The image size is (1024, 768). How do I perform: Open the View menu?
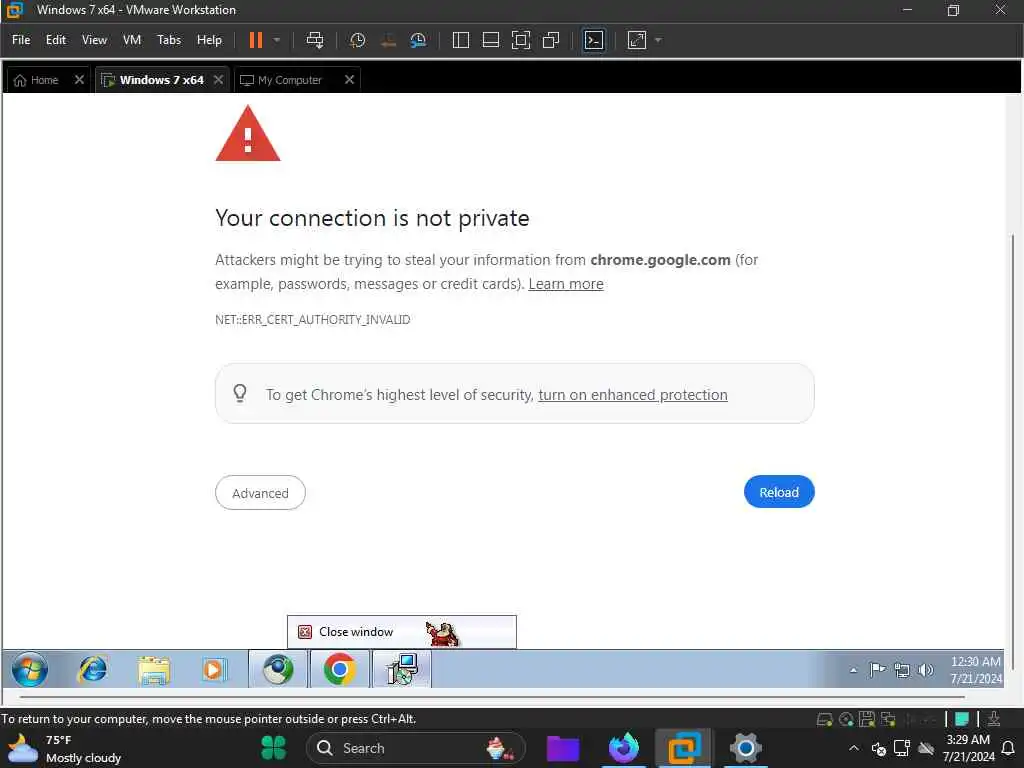pos(94,40)
